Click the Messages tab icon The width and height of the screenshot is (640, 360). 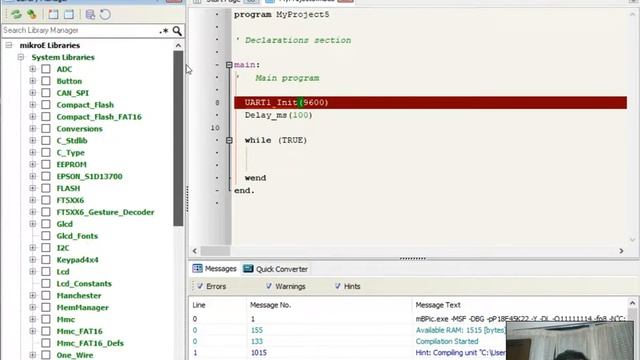(x=198, y=268)
